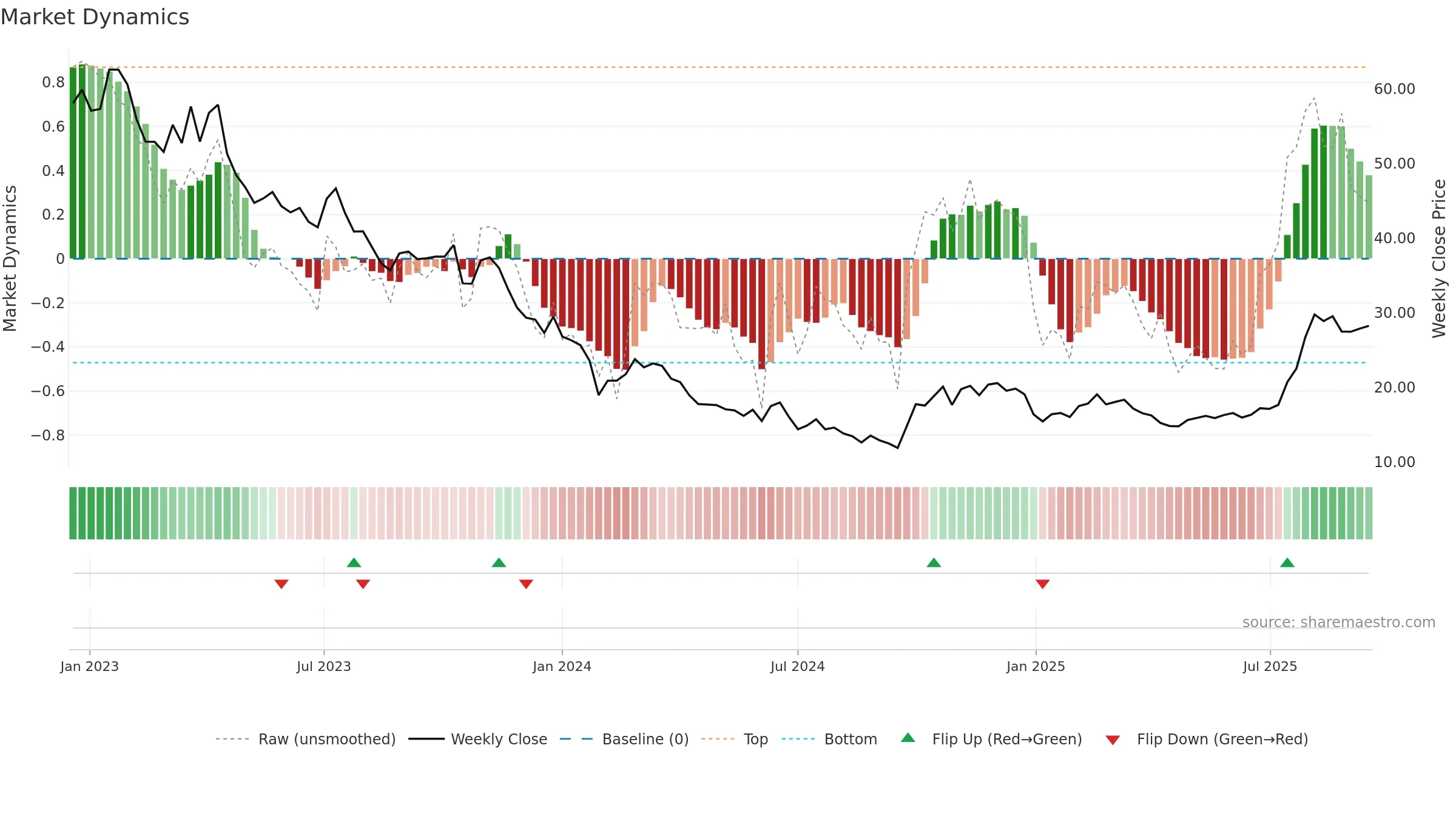Click the 50.00 price axis label

point(1395,164)
